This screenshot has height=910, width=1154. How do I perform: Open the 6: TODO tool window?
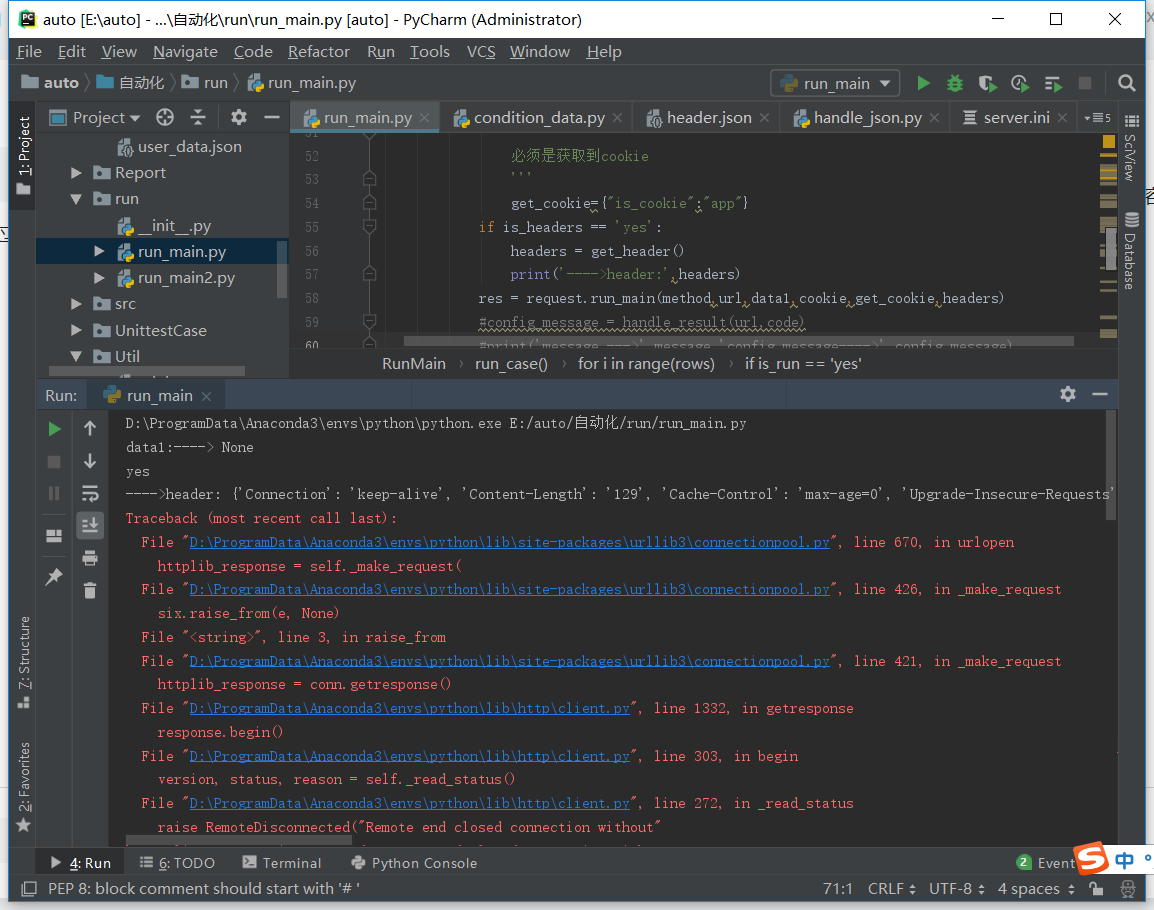177,863
